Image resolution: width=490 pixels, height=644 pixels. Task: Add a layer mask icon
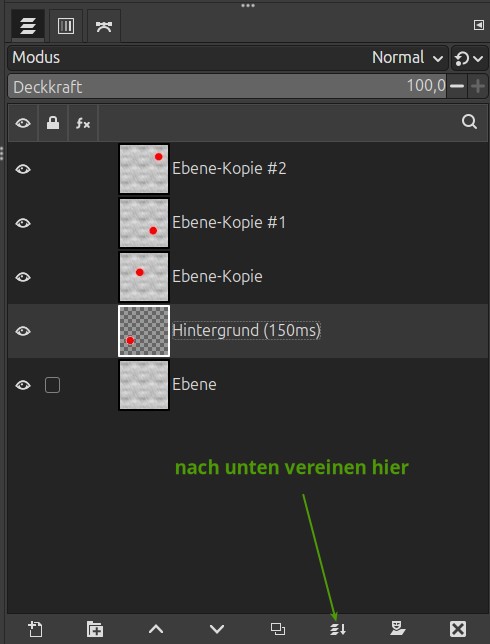(398, 628)
